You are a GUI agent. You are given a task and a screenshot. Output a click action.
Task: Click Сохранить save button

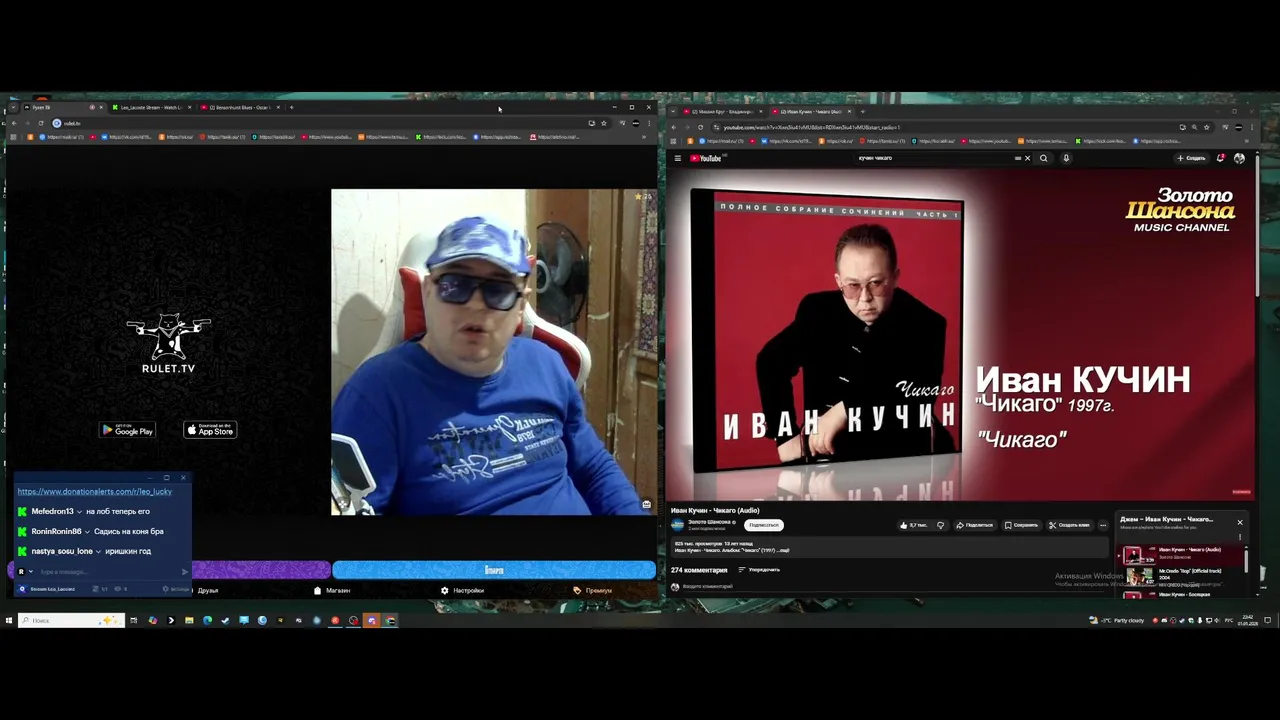pos(1021,525)
